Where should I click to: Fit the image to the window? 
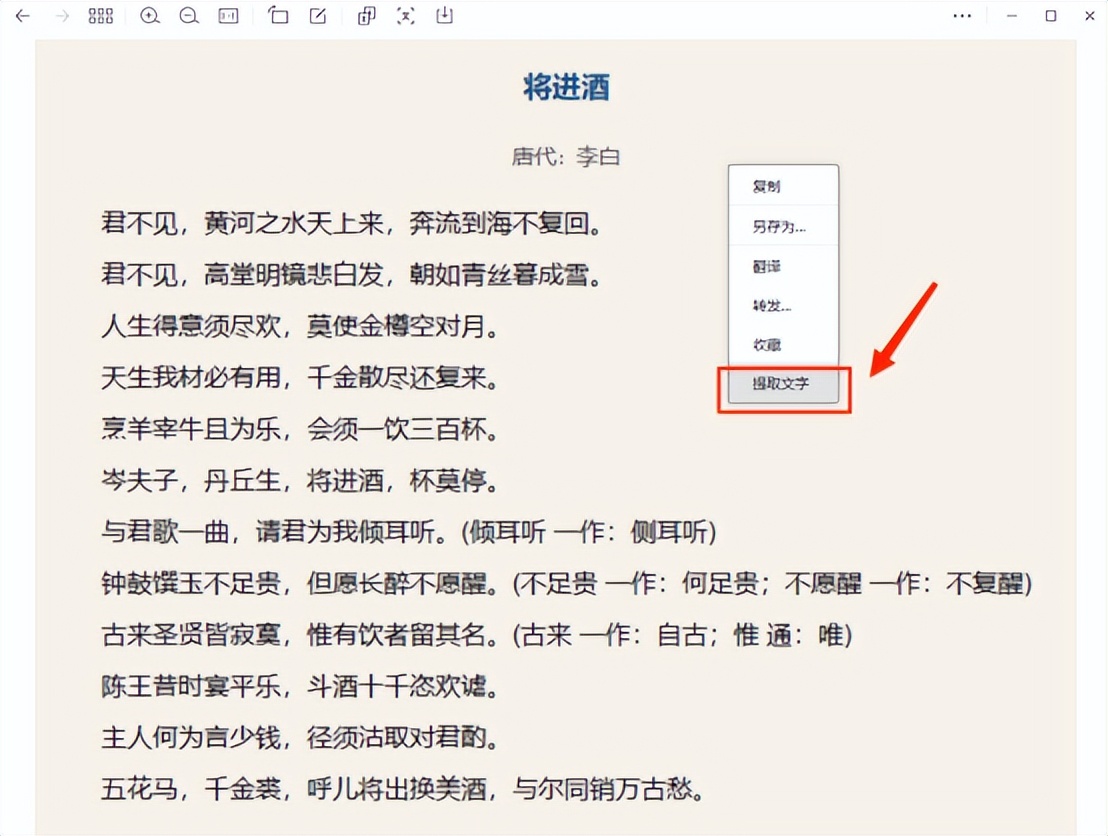[x=404, y=16]
